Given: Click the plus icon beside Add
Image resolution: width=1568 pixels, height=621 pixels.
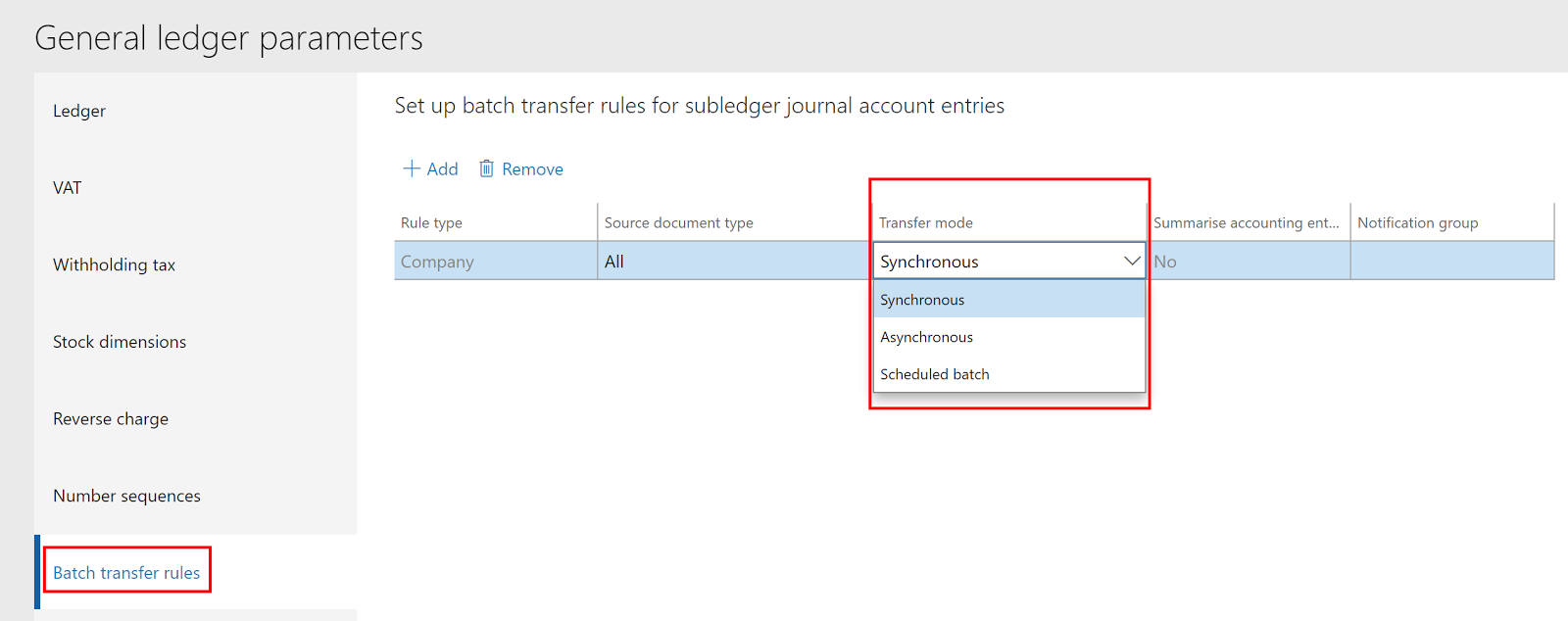Looking at the screenshot, I should [x=412, y=168].
